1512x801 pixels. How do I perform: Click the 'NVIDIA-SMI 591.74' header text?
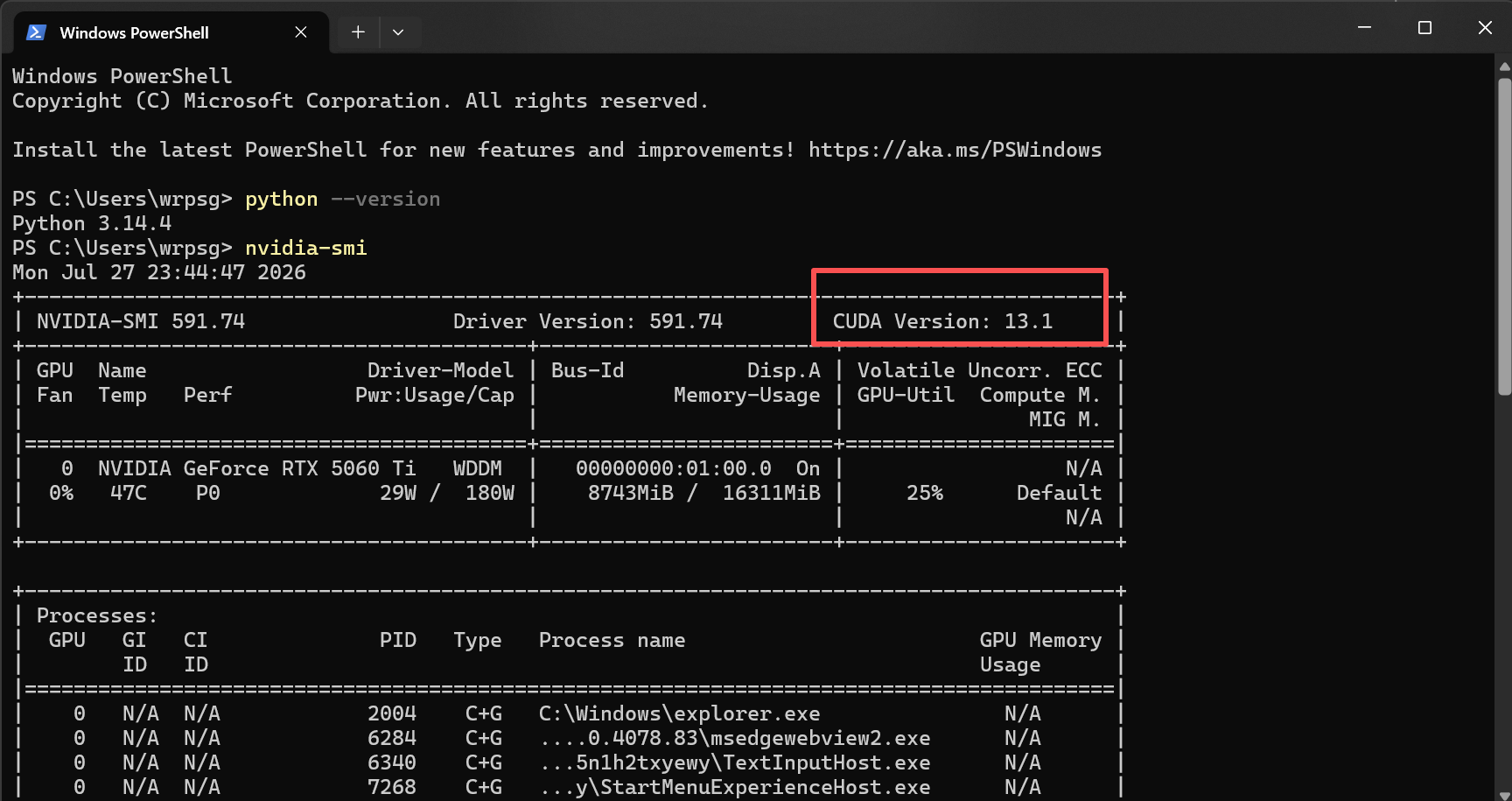(141, 321)
